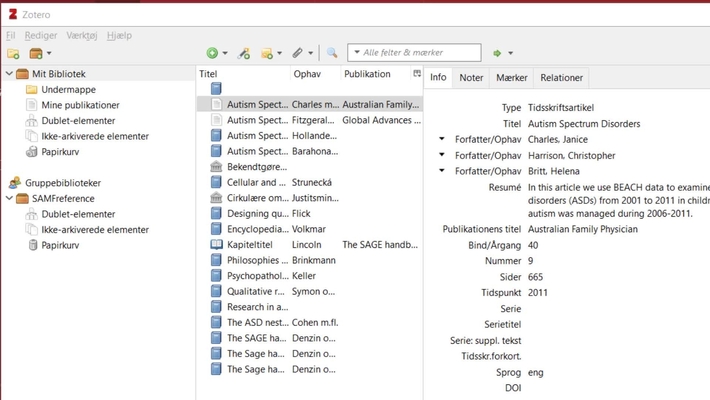Open the Fil menu

pos(10,35)
